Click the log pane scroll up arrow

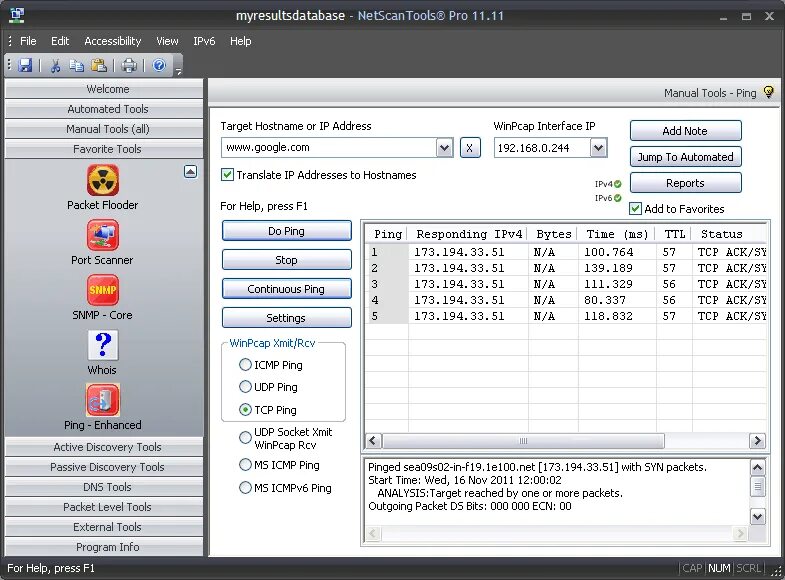[x=757, y=468]
